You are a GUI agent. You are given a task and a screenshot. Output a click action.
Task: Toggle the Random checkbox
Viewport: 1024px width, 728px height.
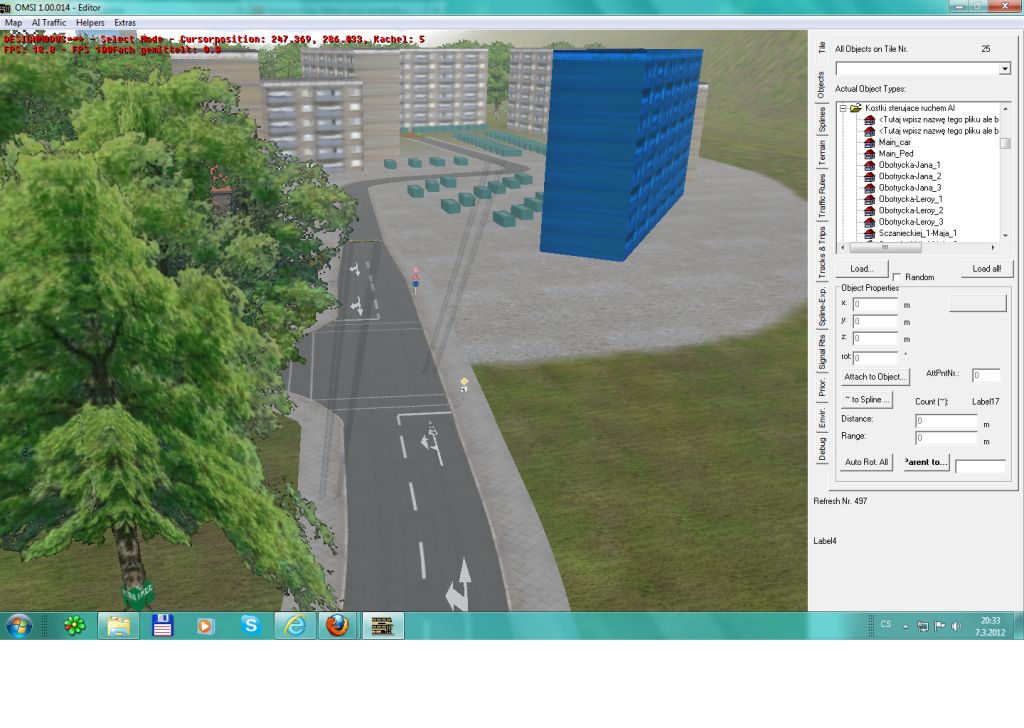(897, 277)
